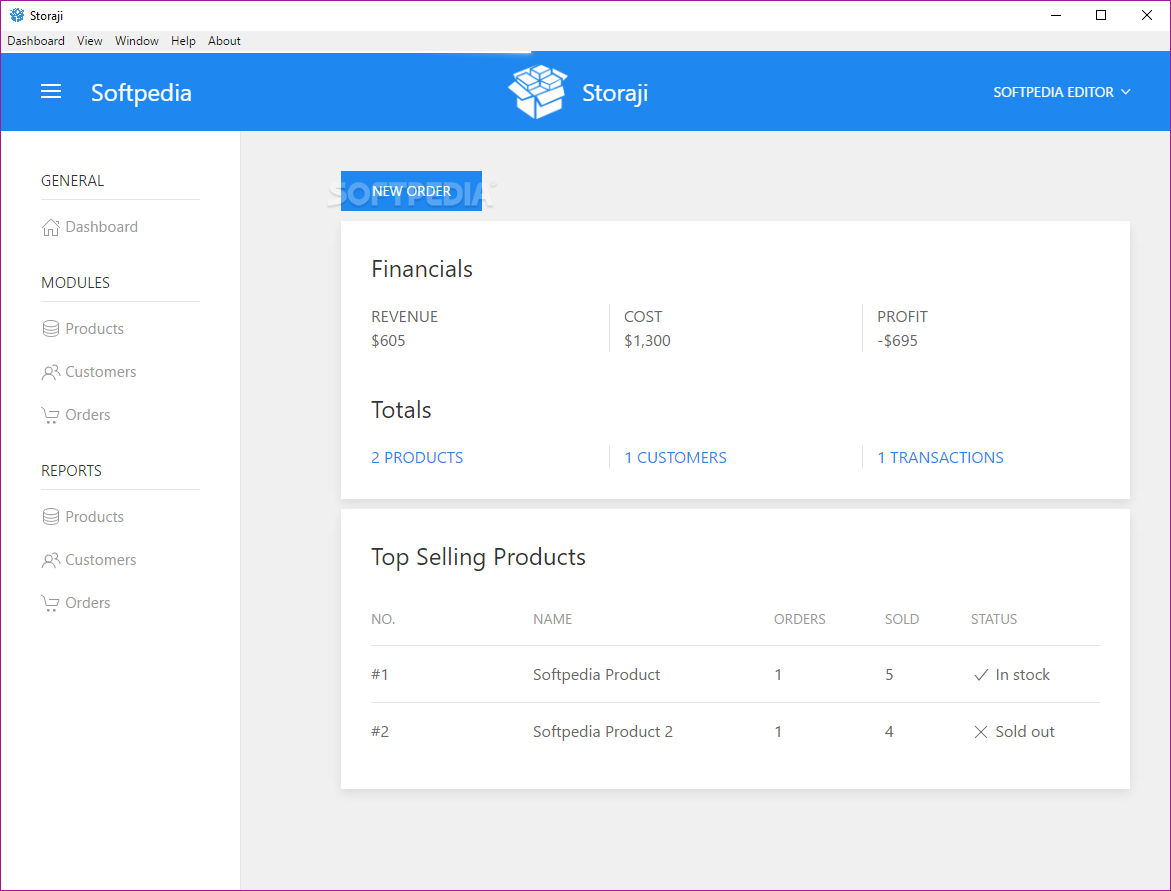
Task: Open Products module in sidebar
Action: coord(83,329)
